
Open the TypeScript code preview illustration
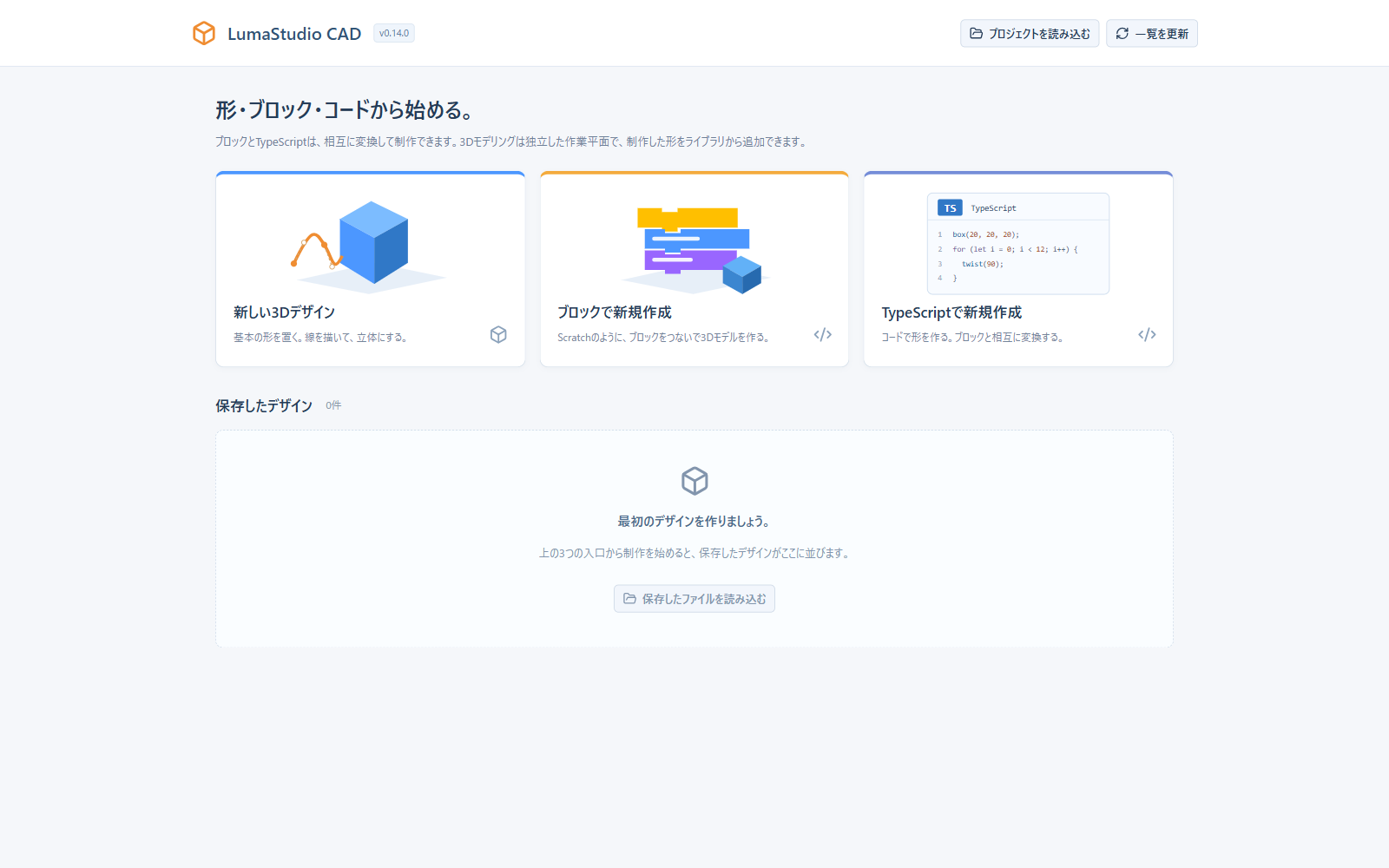pos(1018,243)
